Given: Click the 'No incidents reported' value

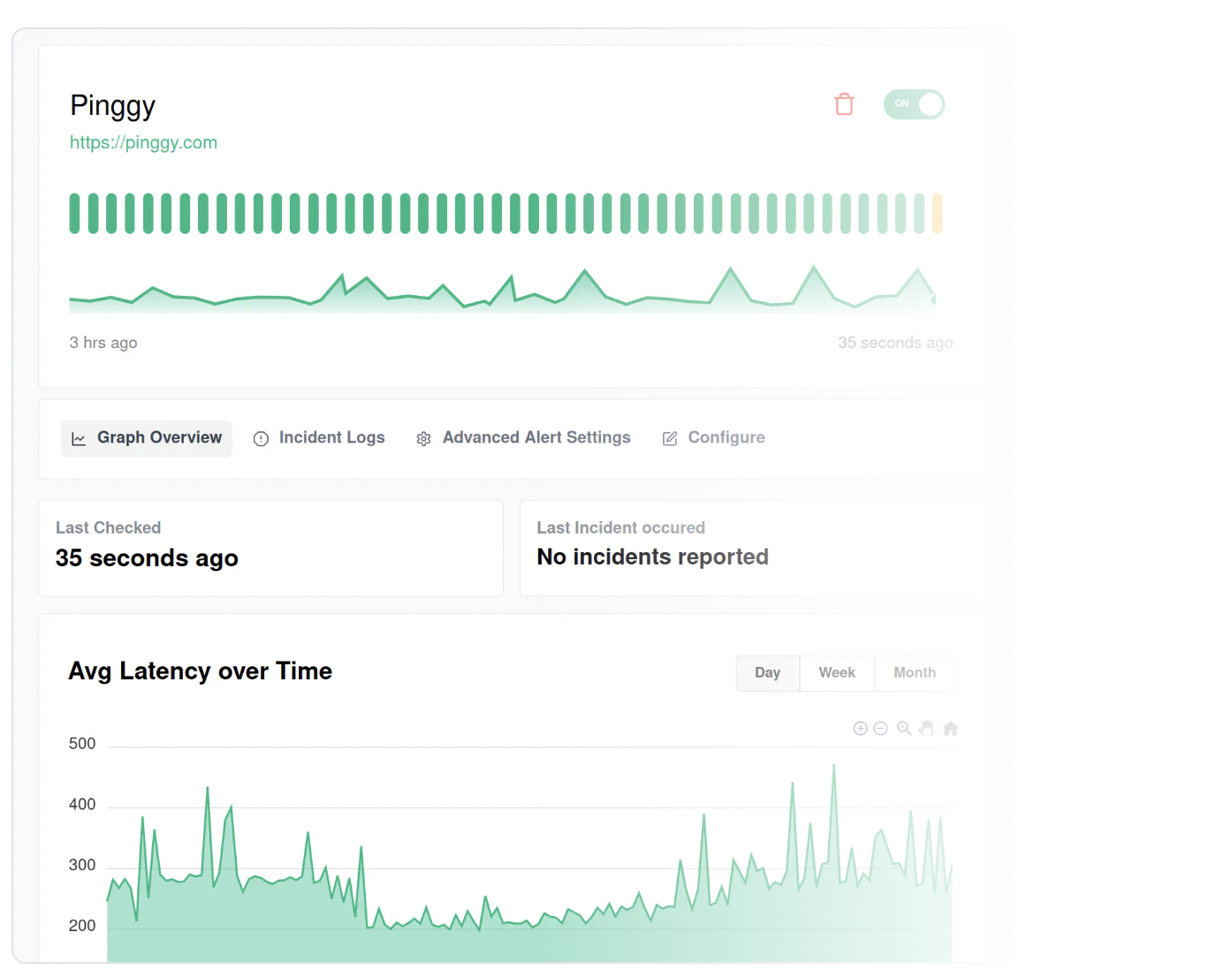Looking at the screenshot, I should (x=652, y=557).
